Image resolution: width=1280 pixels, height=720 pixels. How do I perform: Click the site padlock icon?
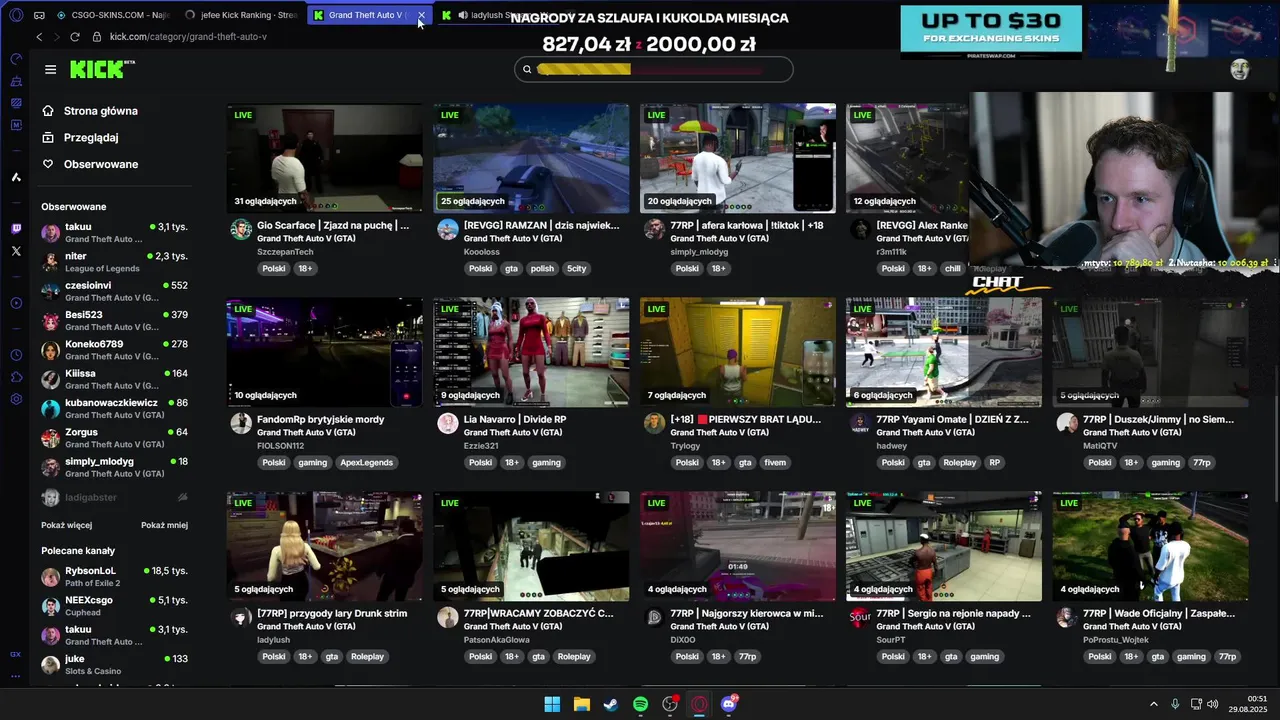point(97,37)
